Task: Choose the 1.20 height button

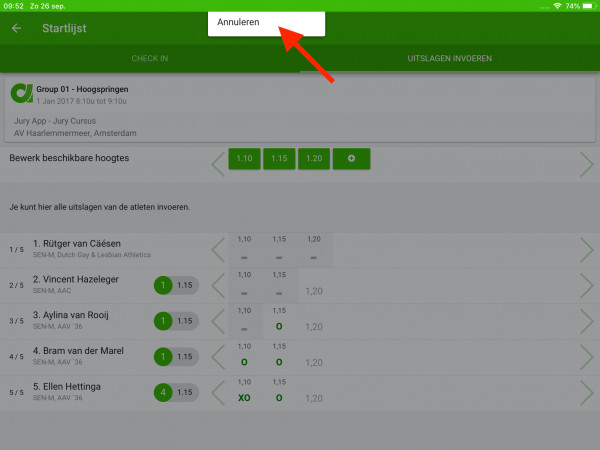Action: coord(314,159)
